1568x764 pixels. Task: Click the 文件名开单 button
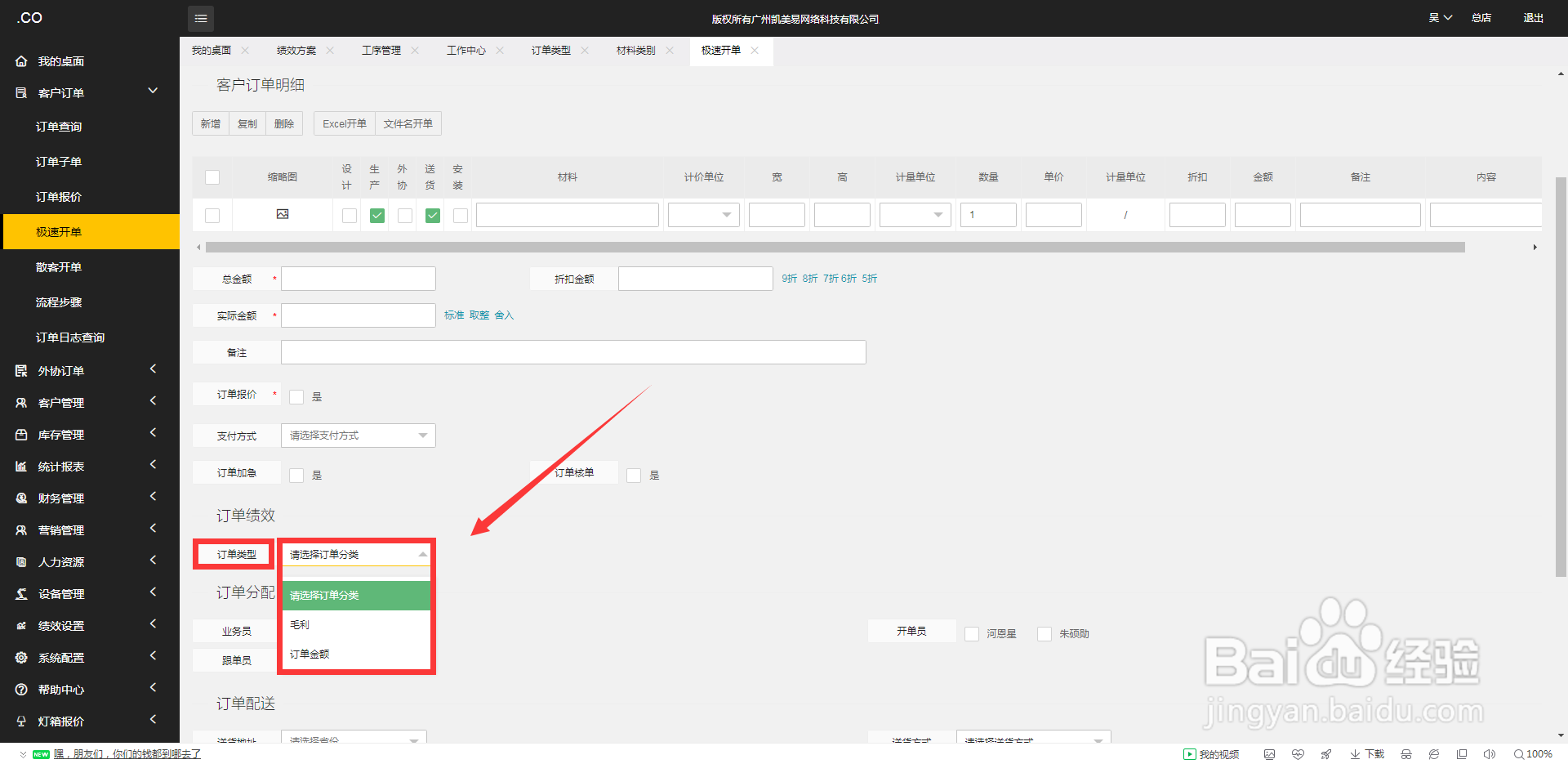click(x=408, y=123)
